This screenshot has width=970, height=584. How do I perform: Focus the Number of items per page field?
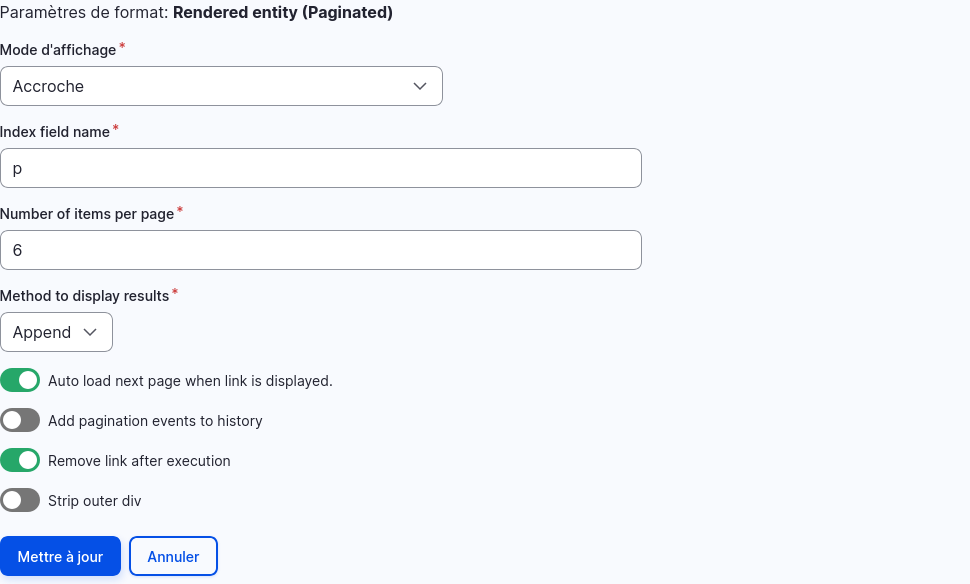[321, 250]
